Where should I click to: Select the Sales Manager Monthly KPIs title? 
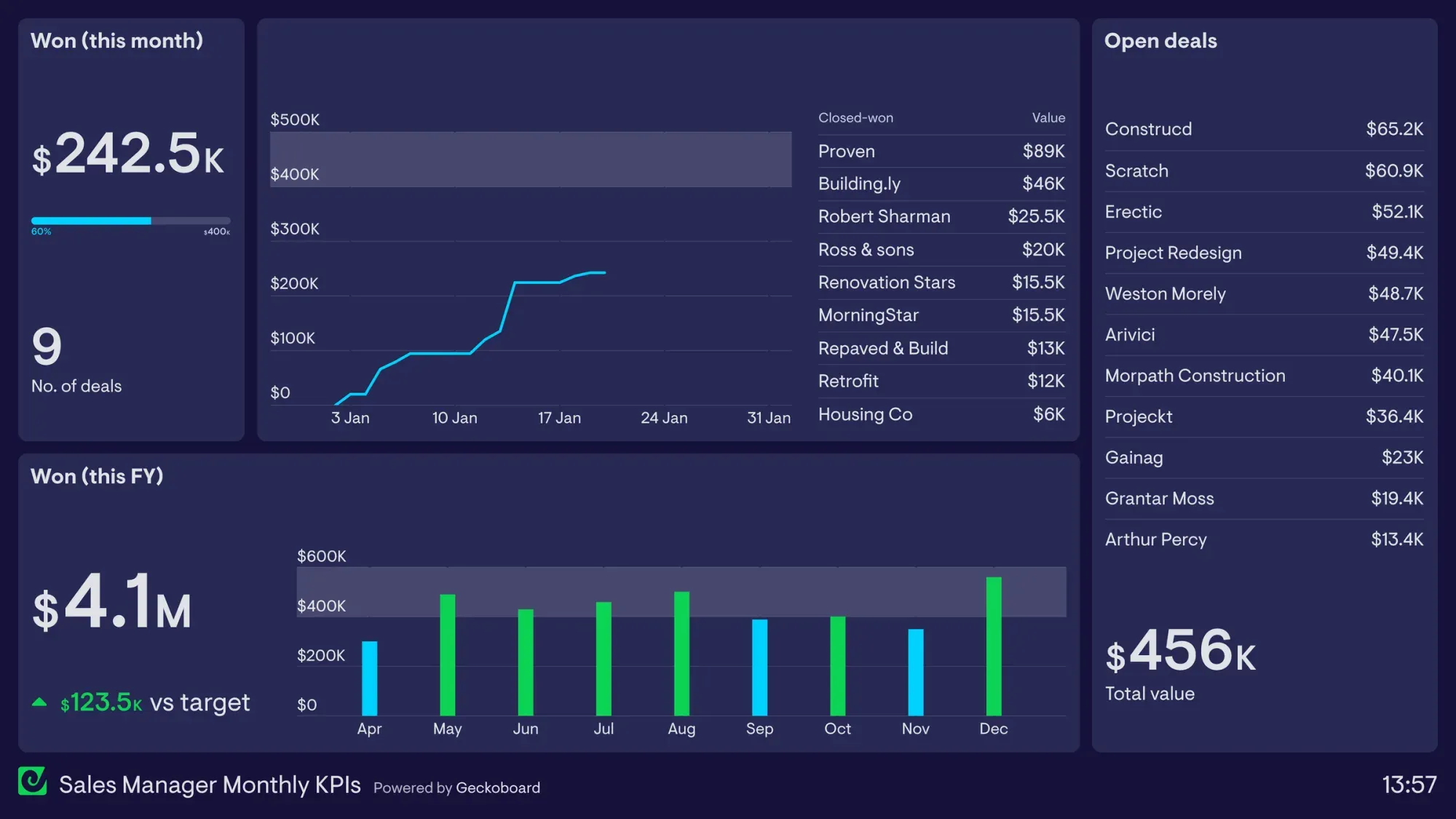pos(210,785)
